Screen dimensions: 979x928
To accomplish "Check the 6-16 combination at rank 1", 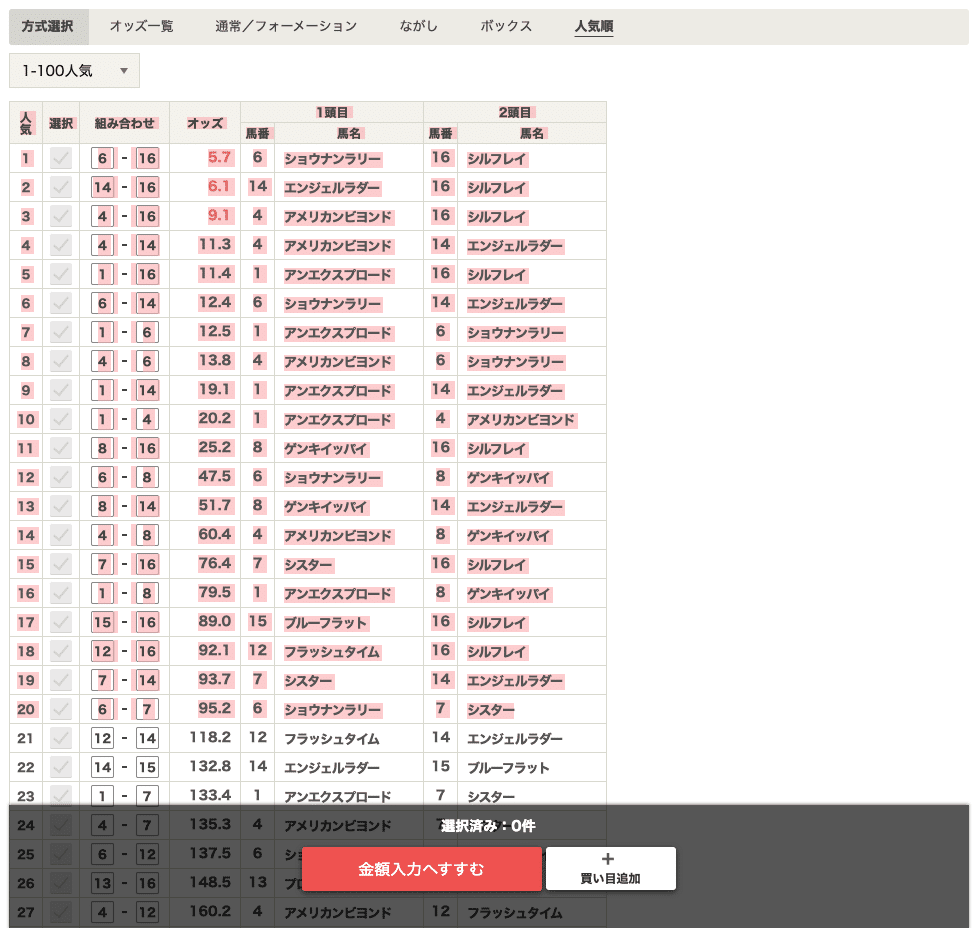I will point(61,158).
